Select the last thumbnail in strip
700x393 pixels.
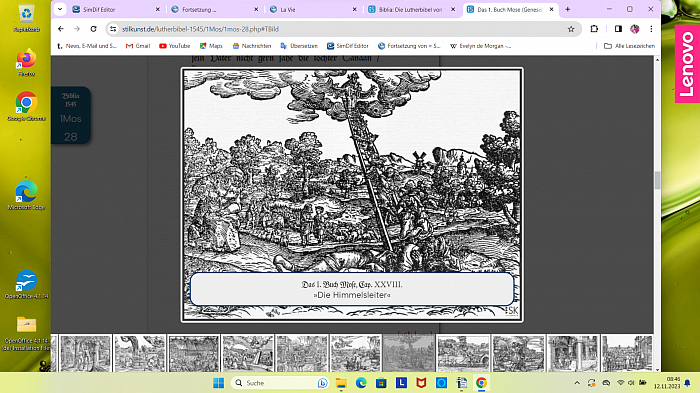coord(627,353)
